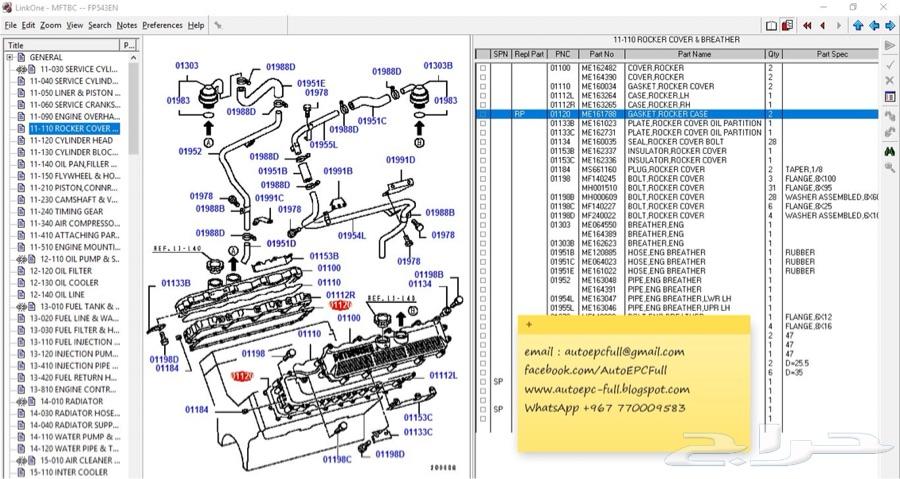The image size is (900, 479).
Task: Click the link icon beside 15-010 AIR CLEANER
Action: point(21,460)
